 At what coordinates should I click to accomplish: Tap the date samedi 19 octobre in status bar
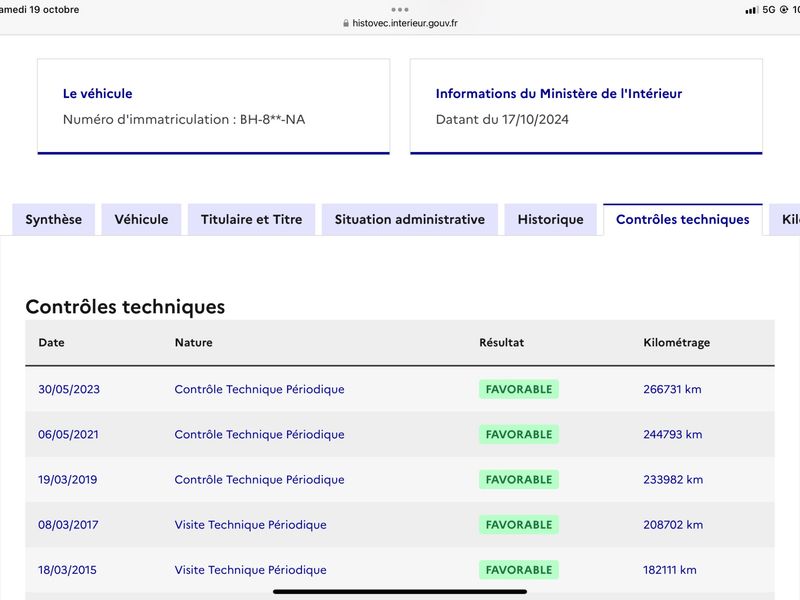click(39, 10)
